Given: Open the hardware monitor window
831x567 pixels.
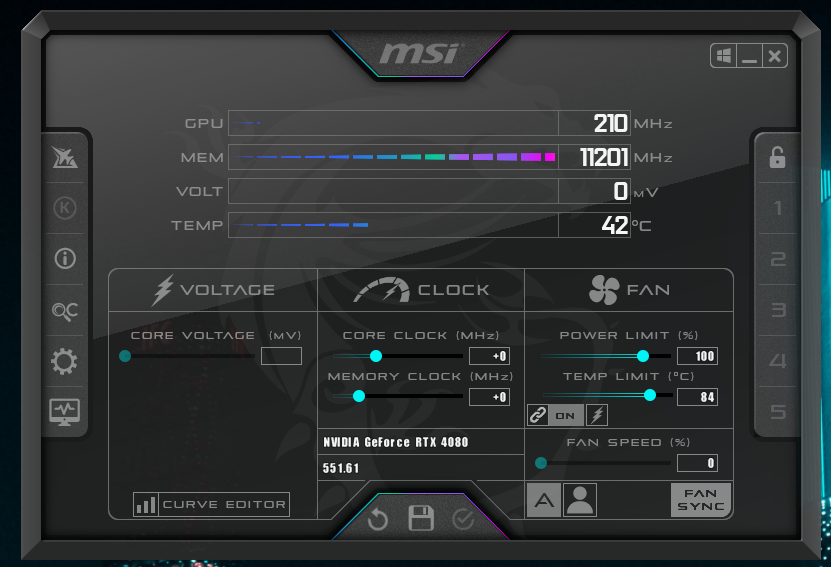Looking at the screenshot, I should 64,412.
